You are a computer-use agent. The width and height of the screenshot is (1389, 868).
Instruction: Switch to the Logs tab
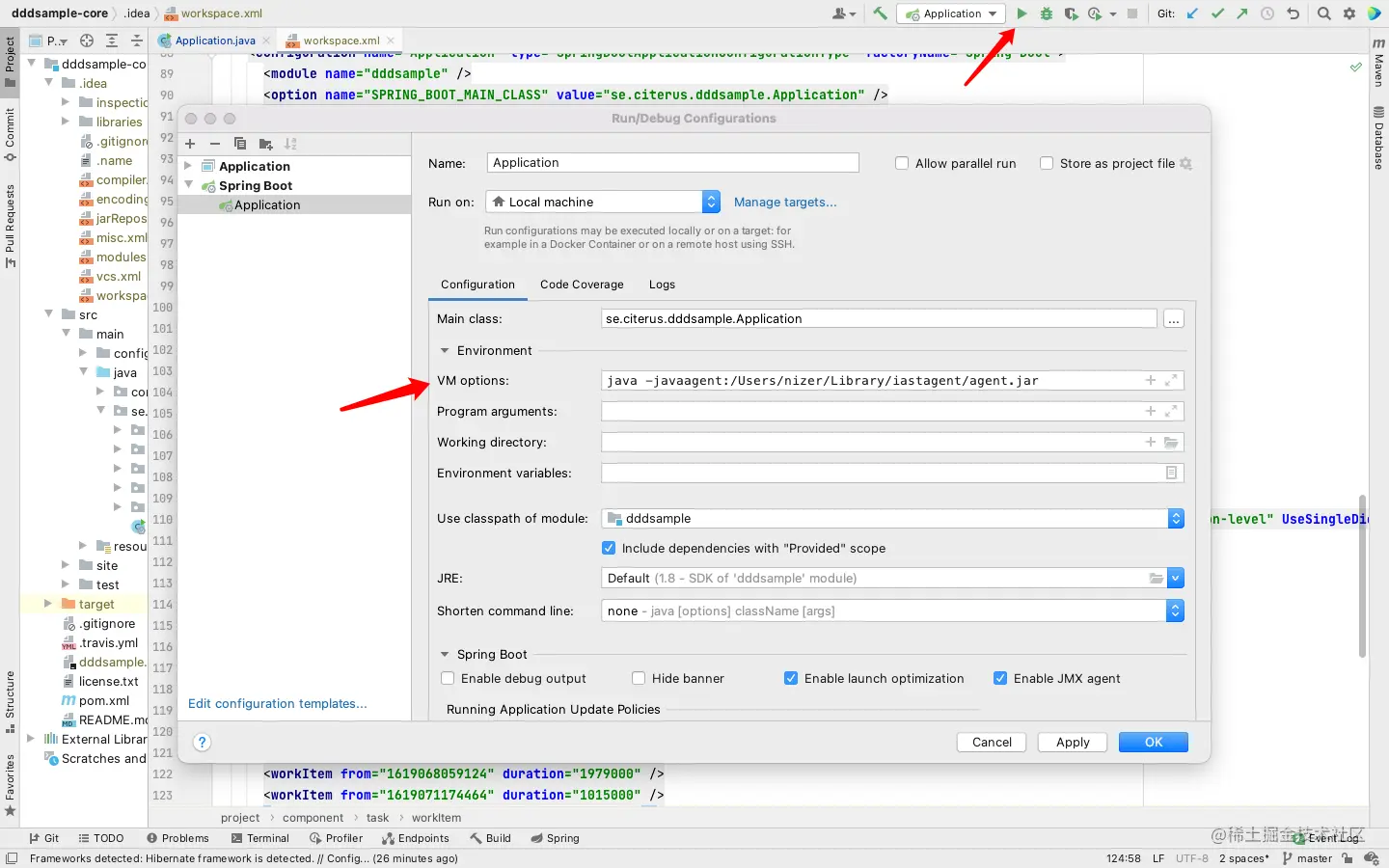662,285
